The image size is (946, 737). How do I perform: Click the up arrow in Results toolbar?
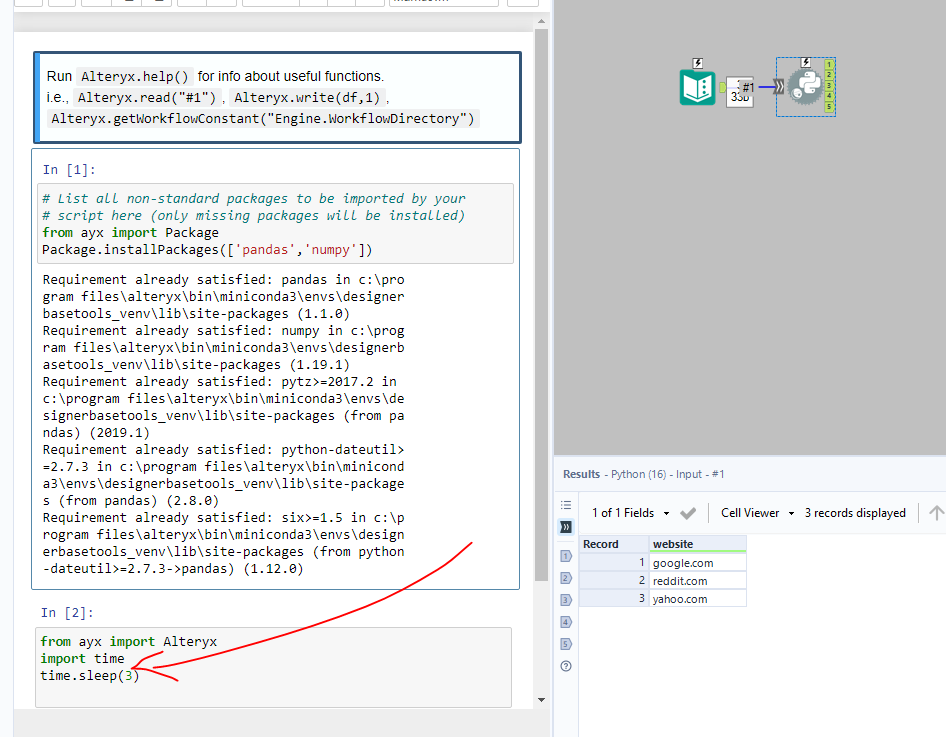coord(936,513)
